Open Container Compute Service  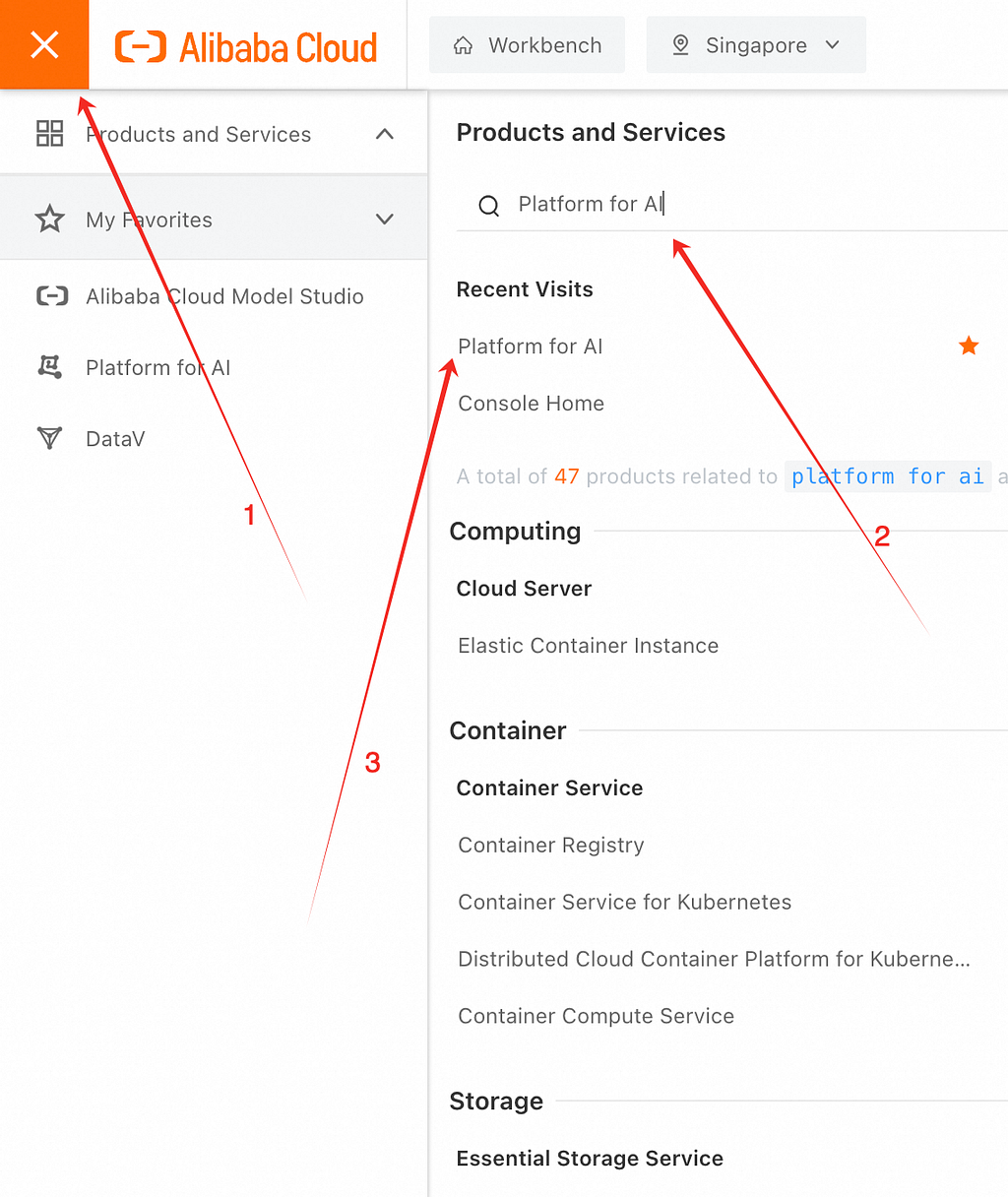click(596, 1016)
